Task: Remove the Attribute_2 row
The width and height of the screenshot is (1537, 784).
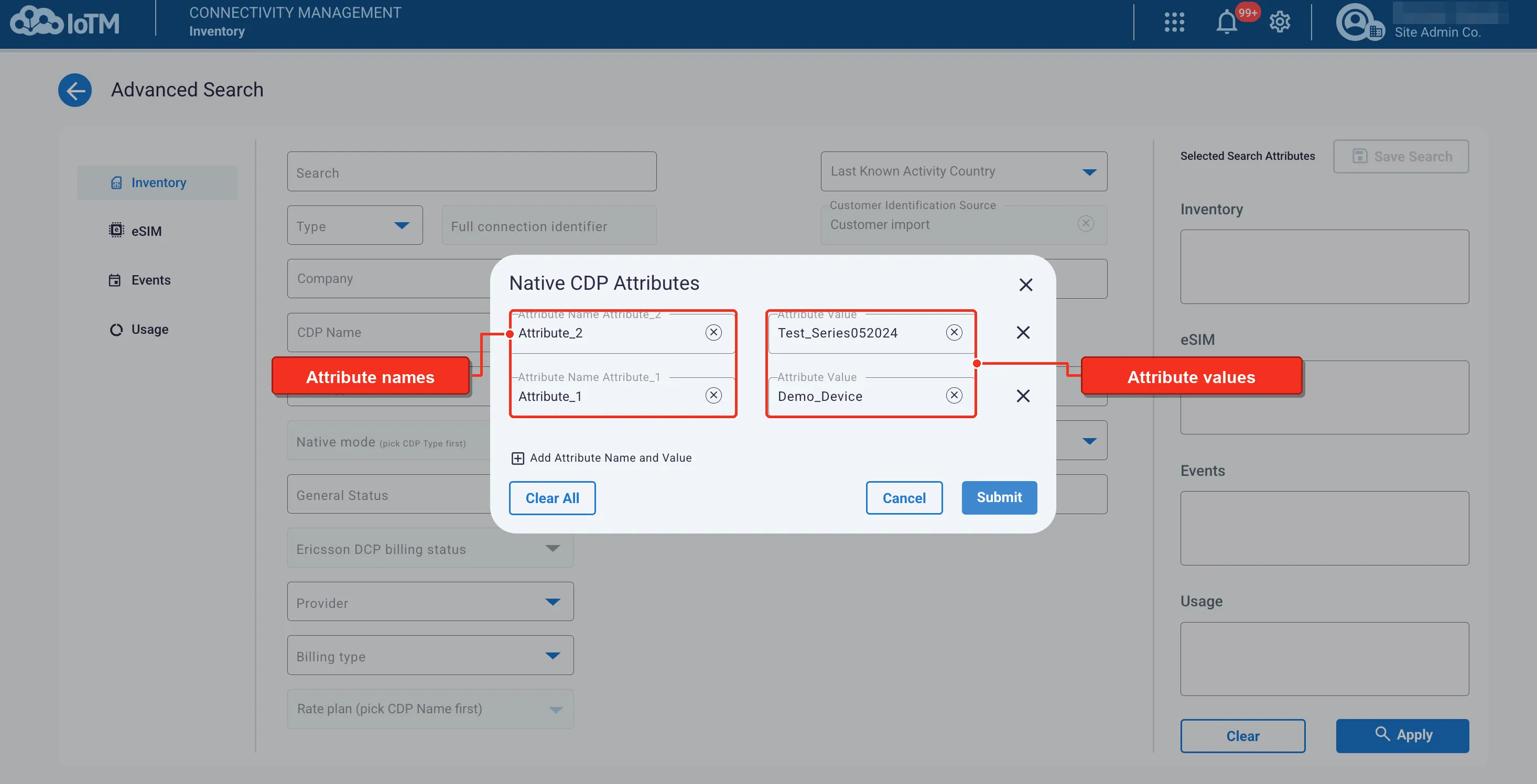Action: point(1023,332)
